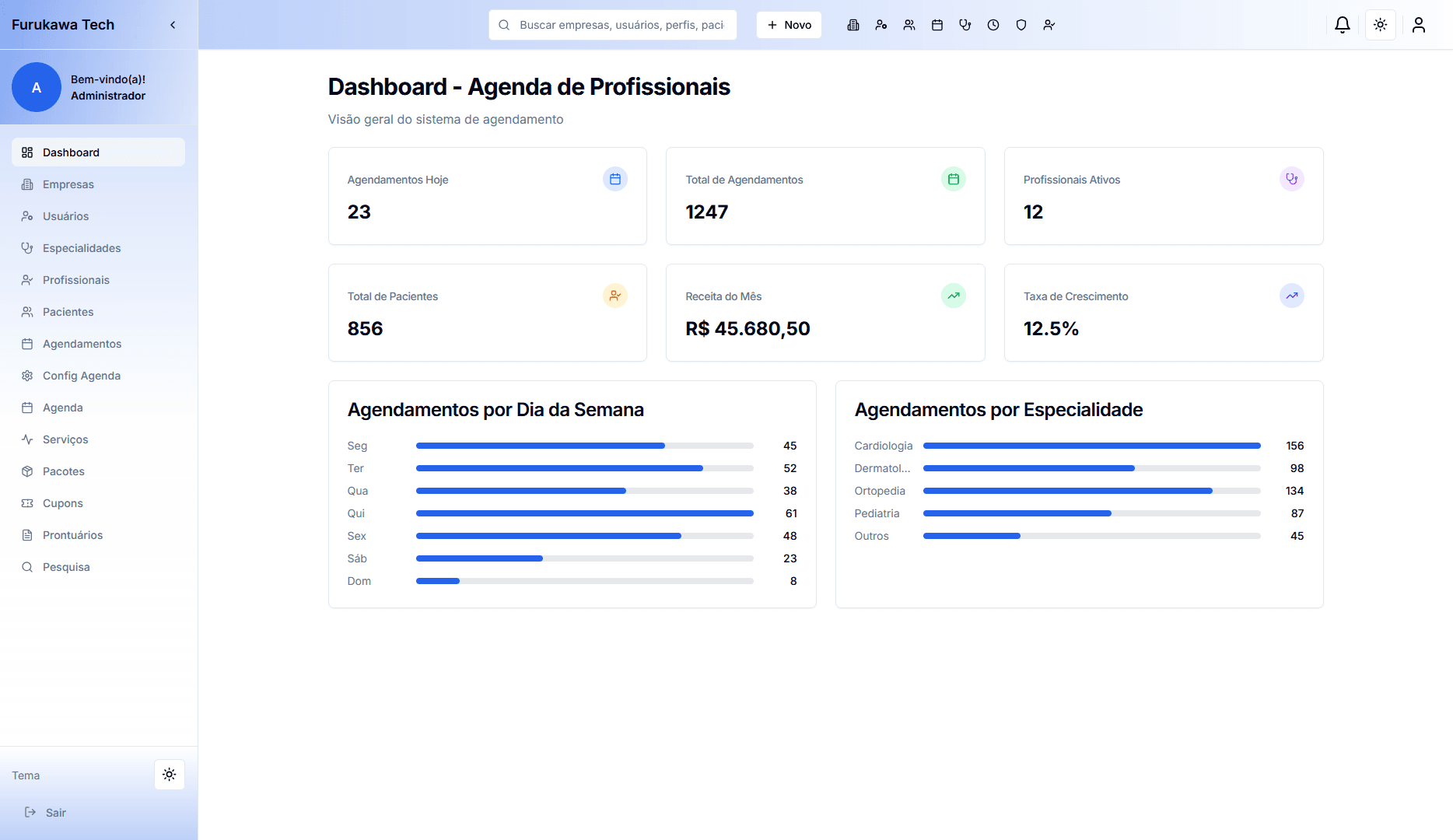This screenshot has width=1453, height=840.
Task: Toggle dark mode with the Tema sun button
Action: [170, 774]
